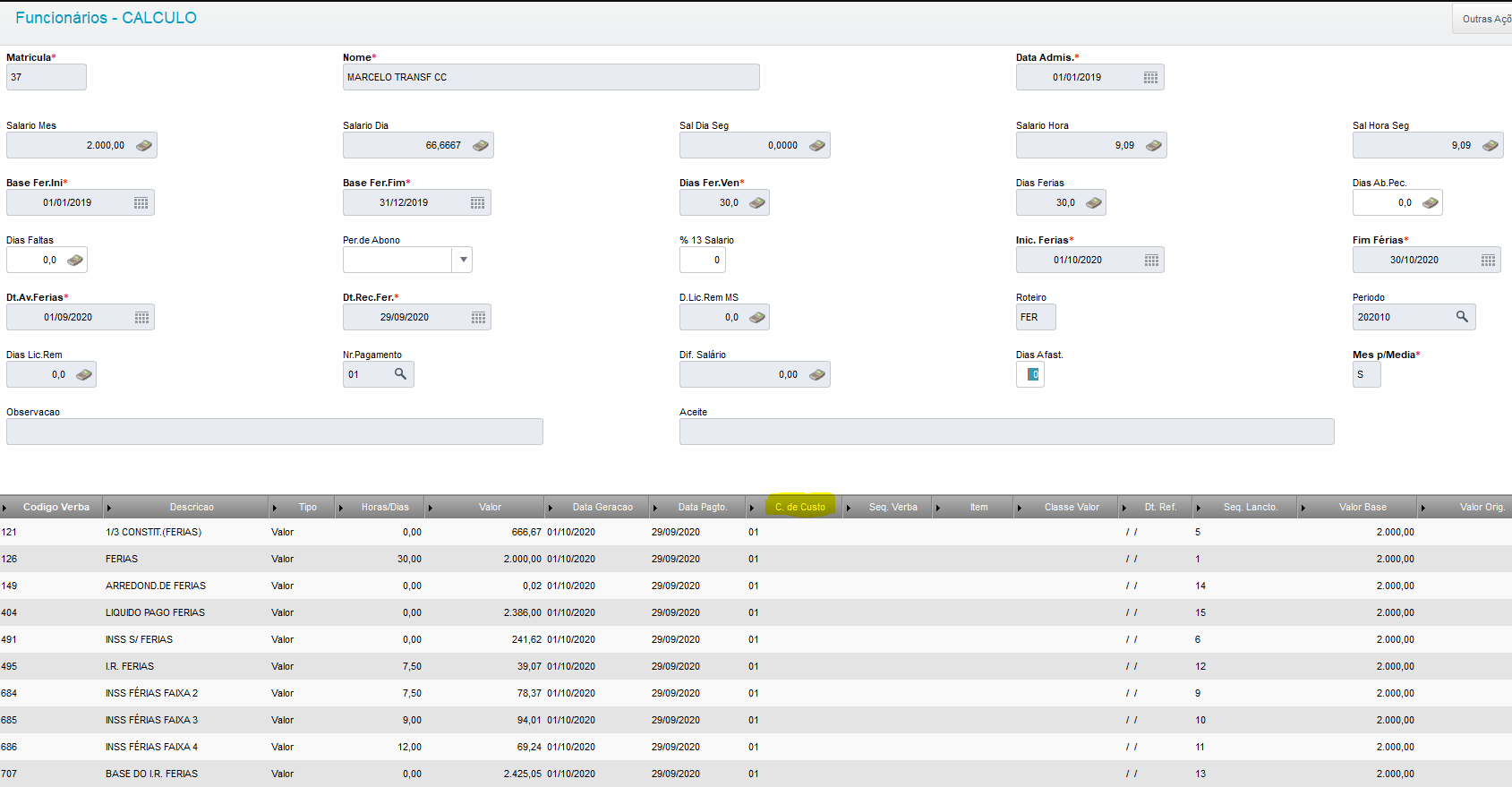Click the Roteiro field showing FER
This screenshot has width=1512, height=787.
[1036, 317]
